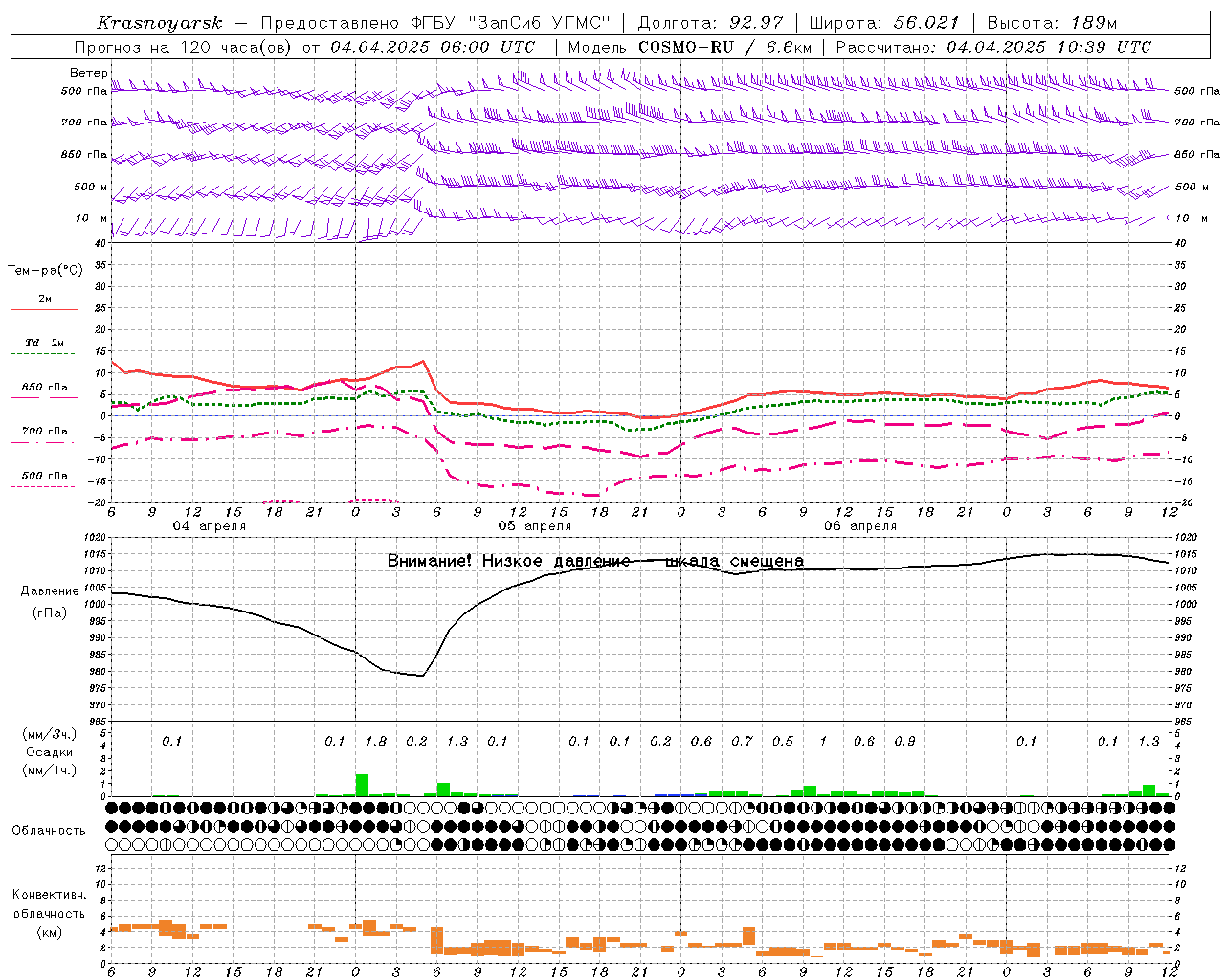Image resolution: width=1225 pixels, height=980 pixels.
Task: Click '850 гПа' line sample in temperature legend
Action: [42, 398]
